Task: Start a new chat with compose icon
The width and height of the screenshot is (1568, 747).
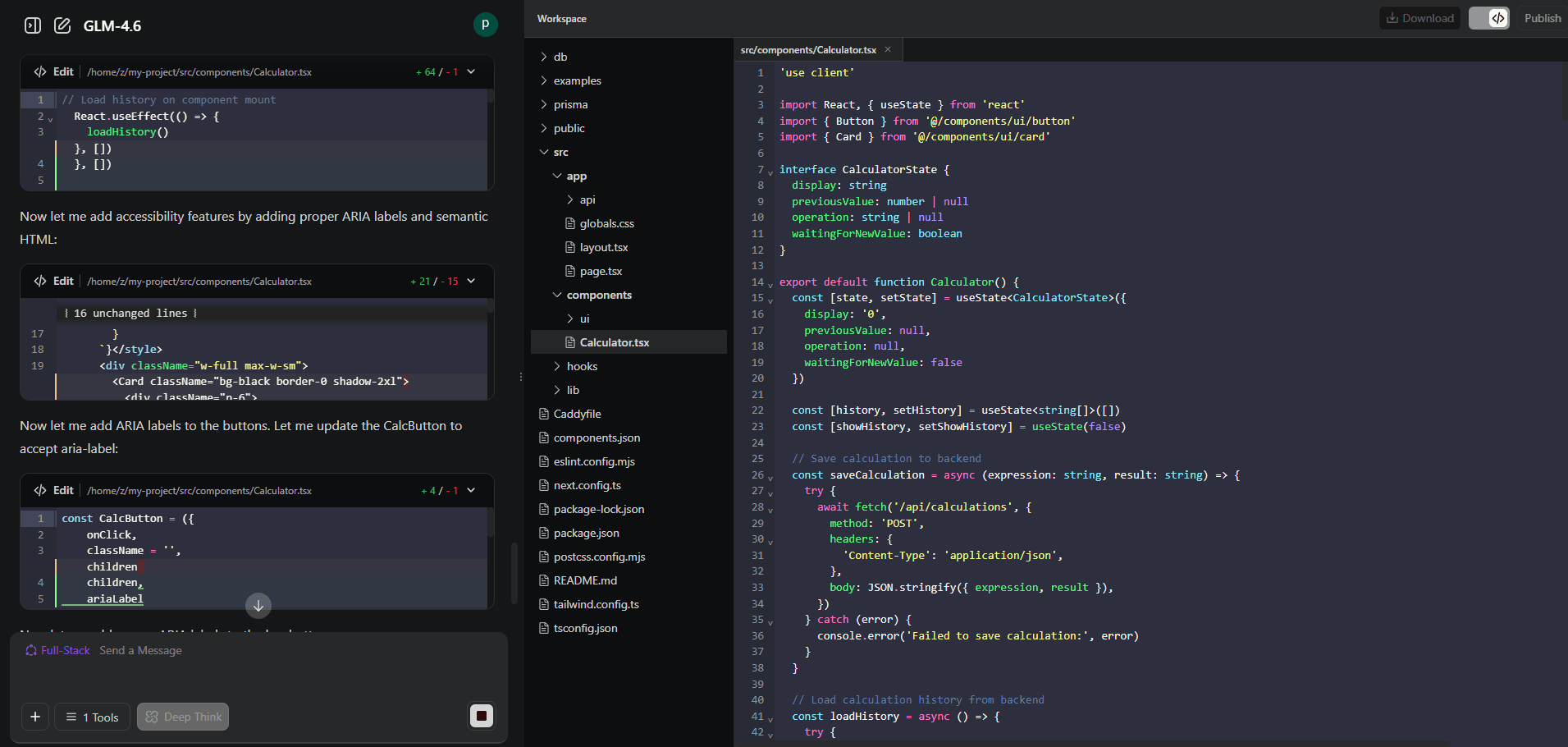Action: tap(62, 25)
